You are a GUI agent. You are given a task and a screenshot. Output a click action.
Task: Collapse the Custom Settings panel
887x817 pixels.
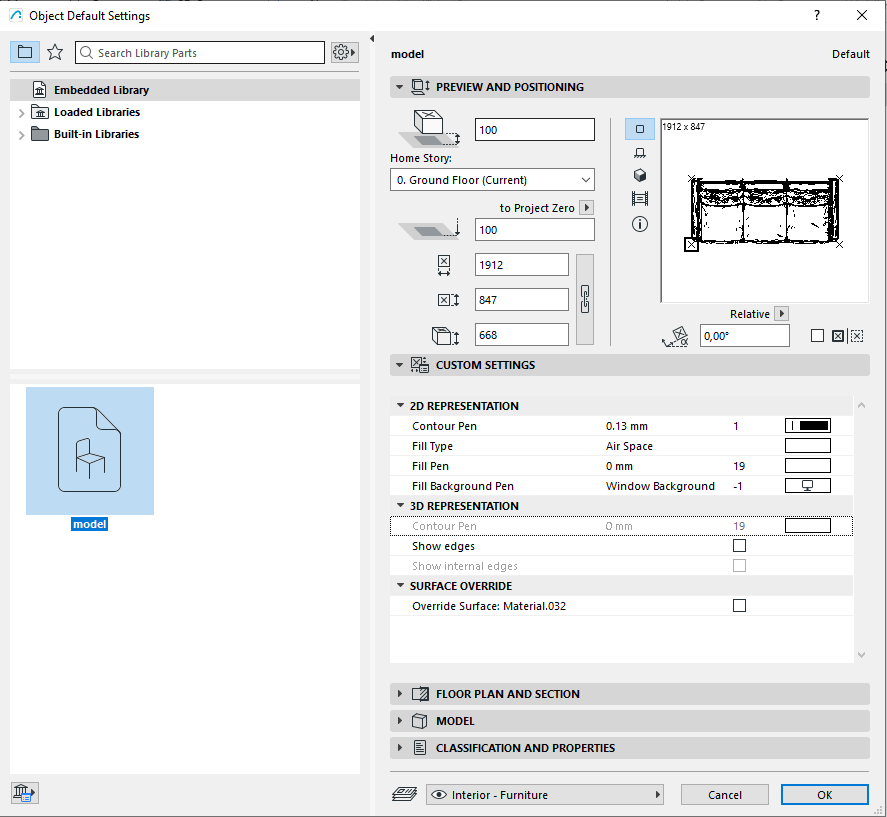coord(399,365)
